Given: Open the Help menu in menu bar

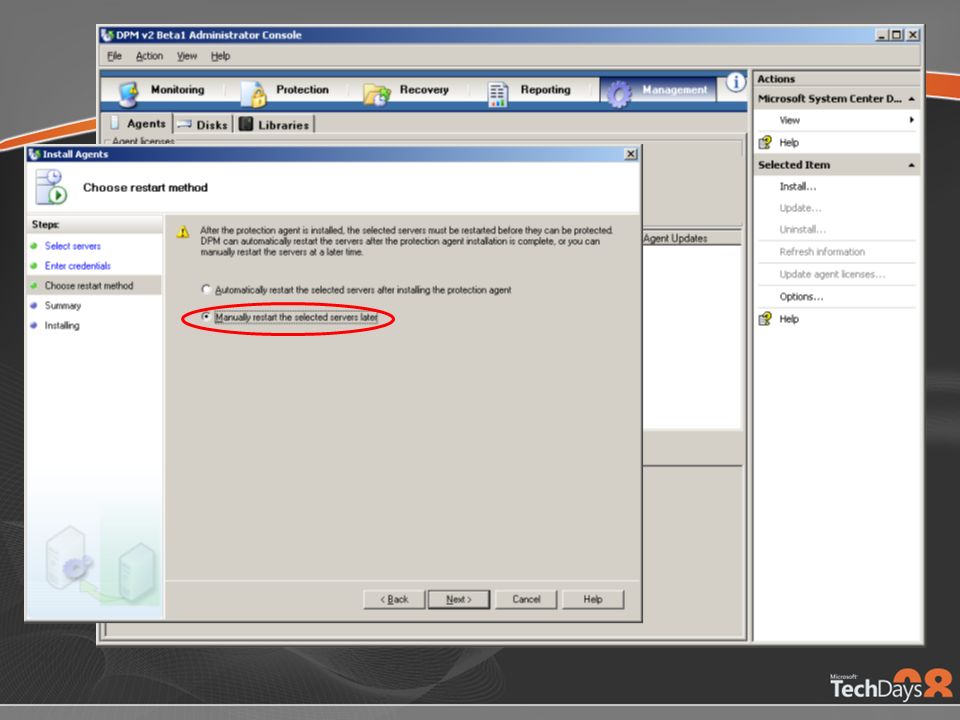Looking at the screenshot, I should (220, 56).
